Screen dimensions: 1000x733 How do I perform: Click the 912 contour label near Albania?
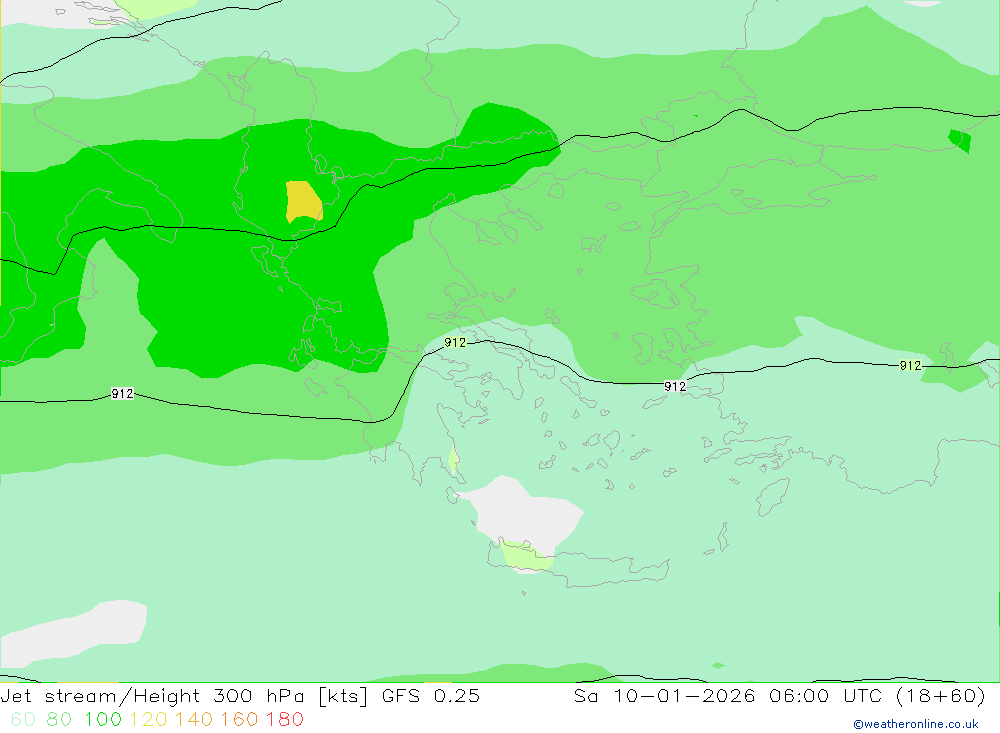tap(455, 343)
